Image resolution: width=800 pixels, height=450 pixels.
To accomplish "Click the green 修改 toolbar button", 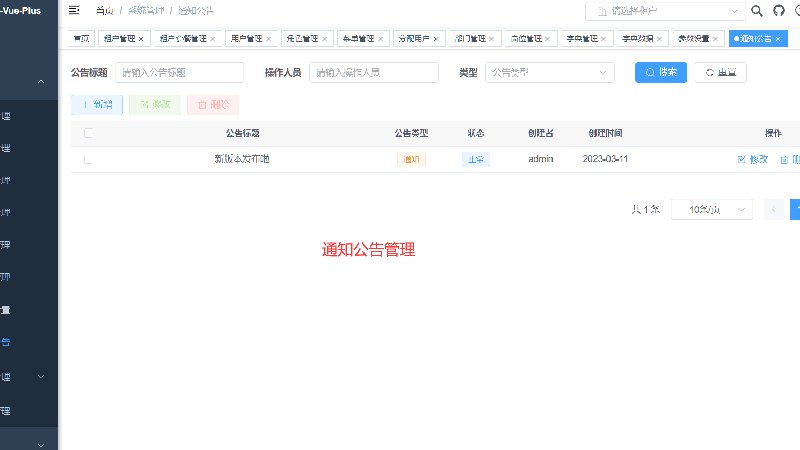I will [x=155, y=105].
